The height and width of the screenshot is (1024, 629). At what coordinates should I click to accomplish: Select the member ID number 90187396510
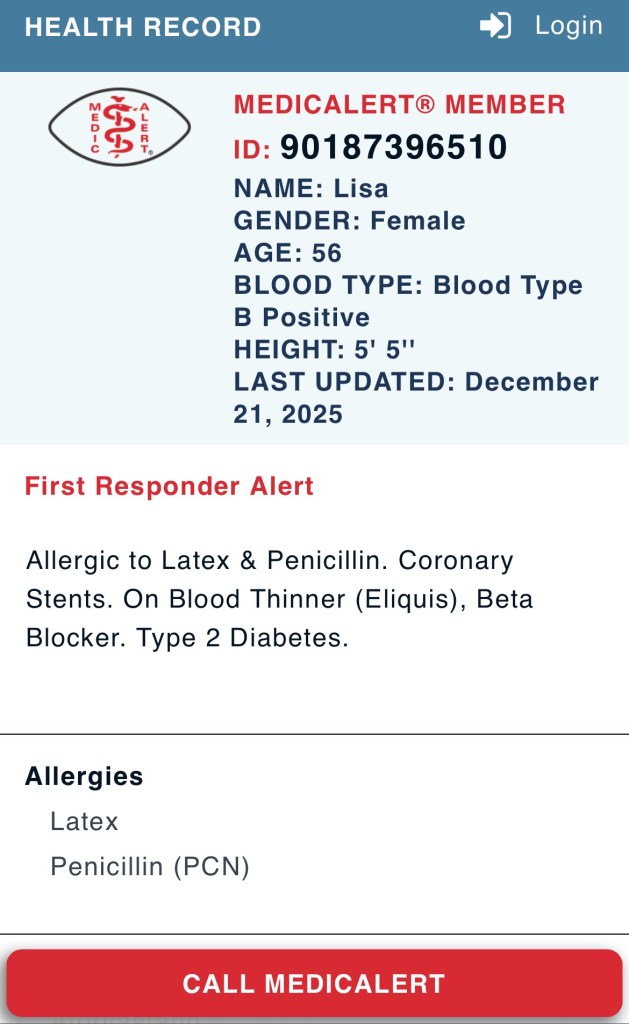click(x=393, y=148)
